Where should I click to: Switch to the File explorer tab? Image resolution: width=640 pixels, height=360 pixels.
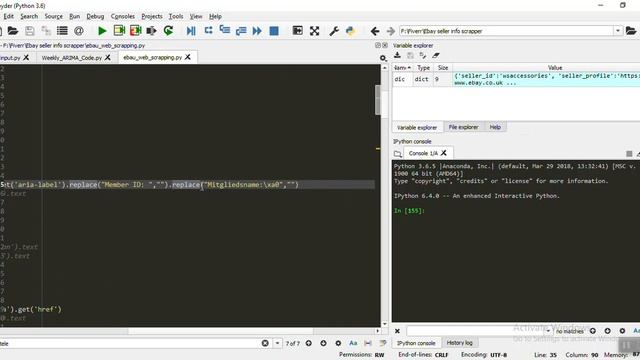[463, 127]
